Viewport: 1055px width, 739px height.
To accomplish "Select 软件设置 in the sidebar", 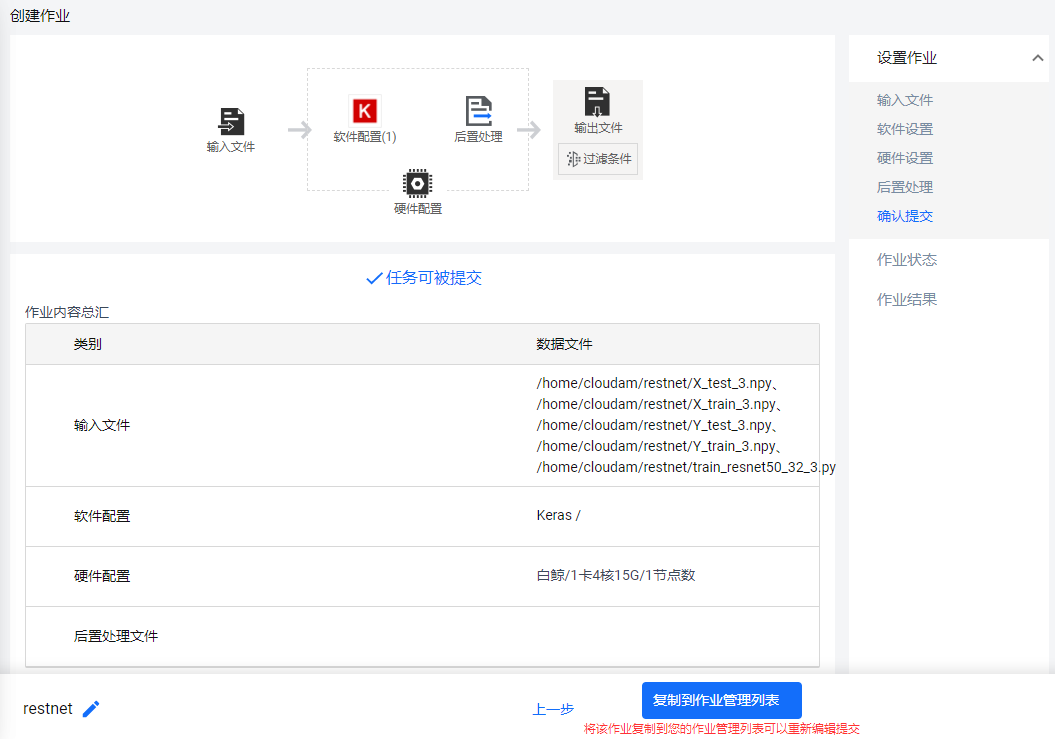I will (905, 129).
